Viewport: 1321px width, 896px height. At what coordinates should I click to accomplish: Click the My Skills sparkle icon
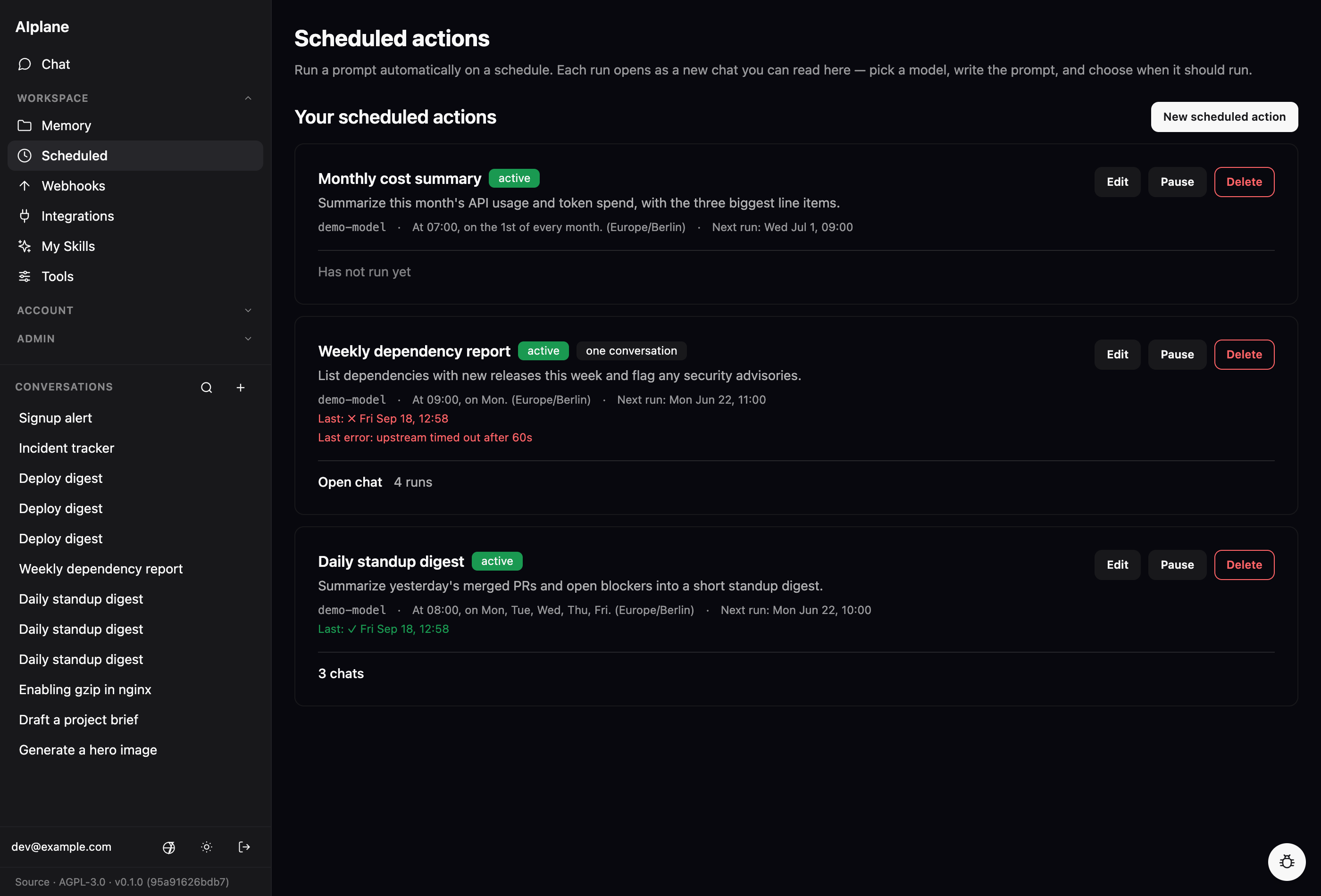click(25, 246)
